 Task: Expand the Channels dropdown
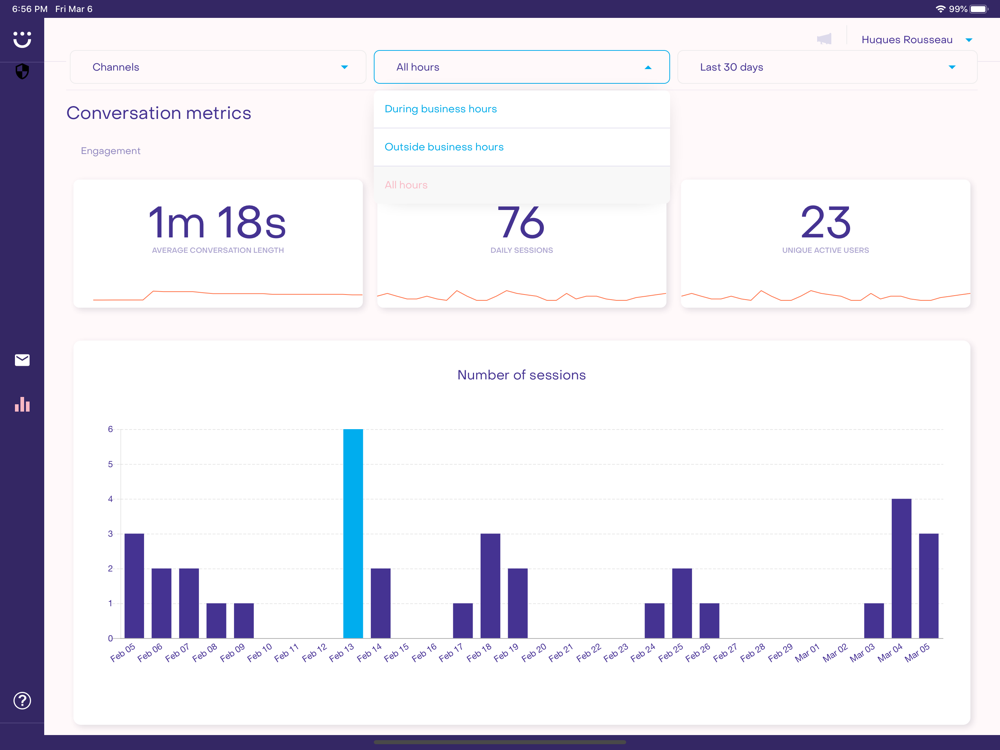pos(218,67)
